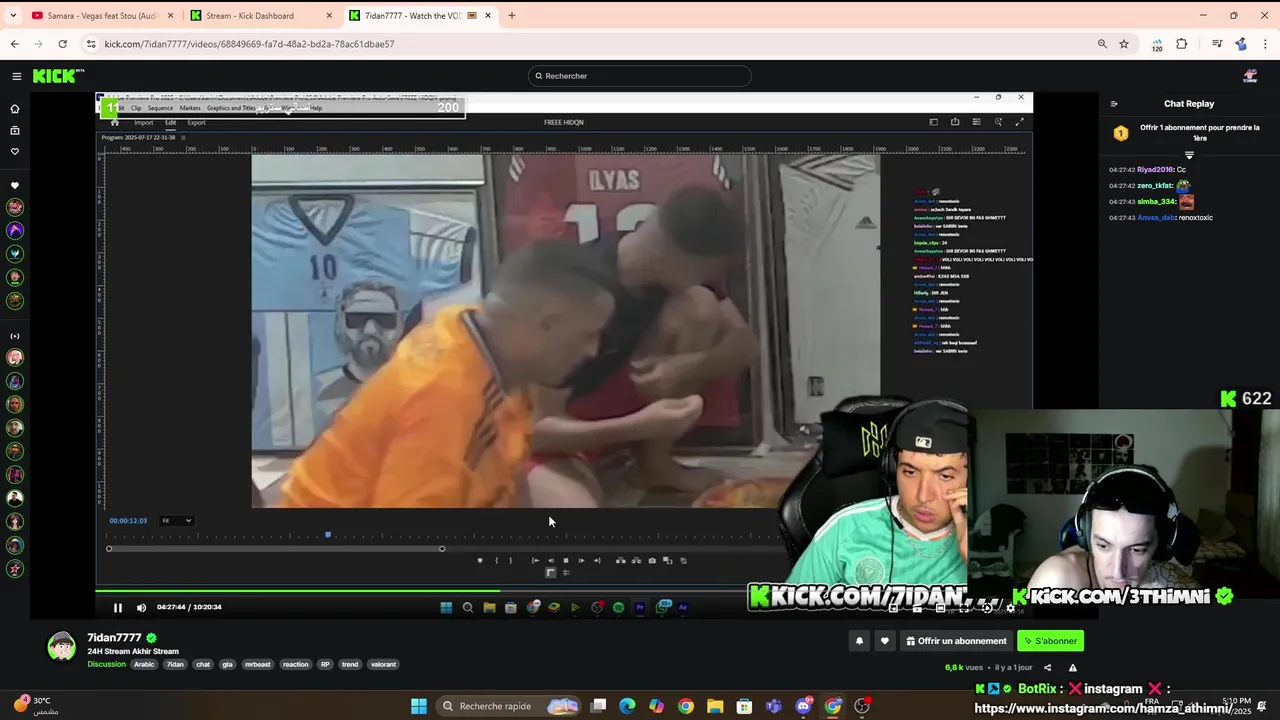Image resolution: width=1280 pixels, height=720 pixels.
Task: Select the trend tag
Action: [350, 664]
